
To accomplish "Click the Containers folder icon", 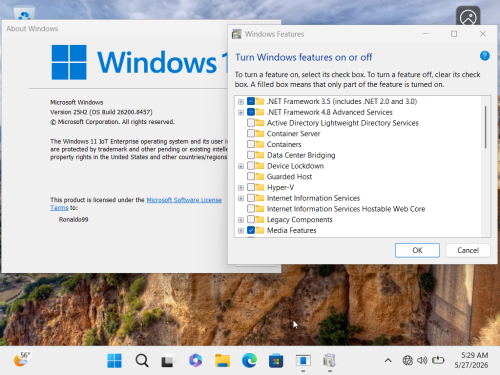I will point(260,144).
